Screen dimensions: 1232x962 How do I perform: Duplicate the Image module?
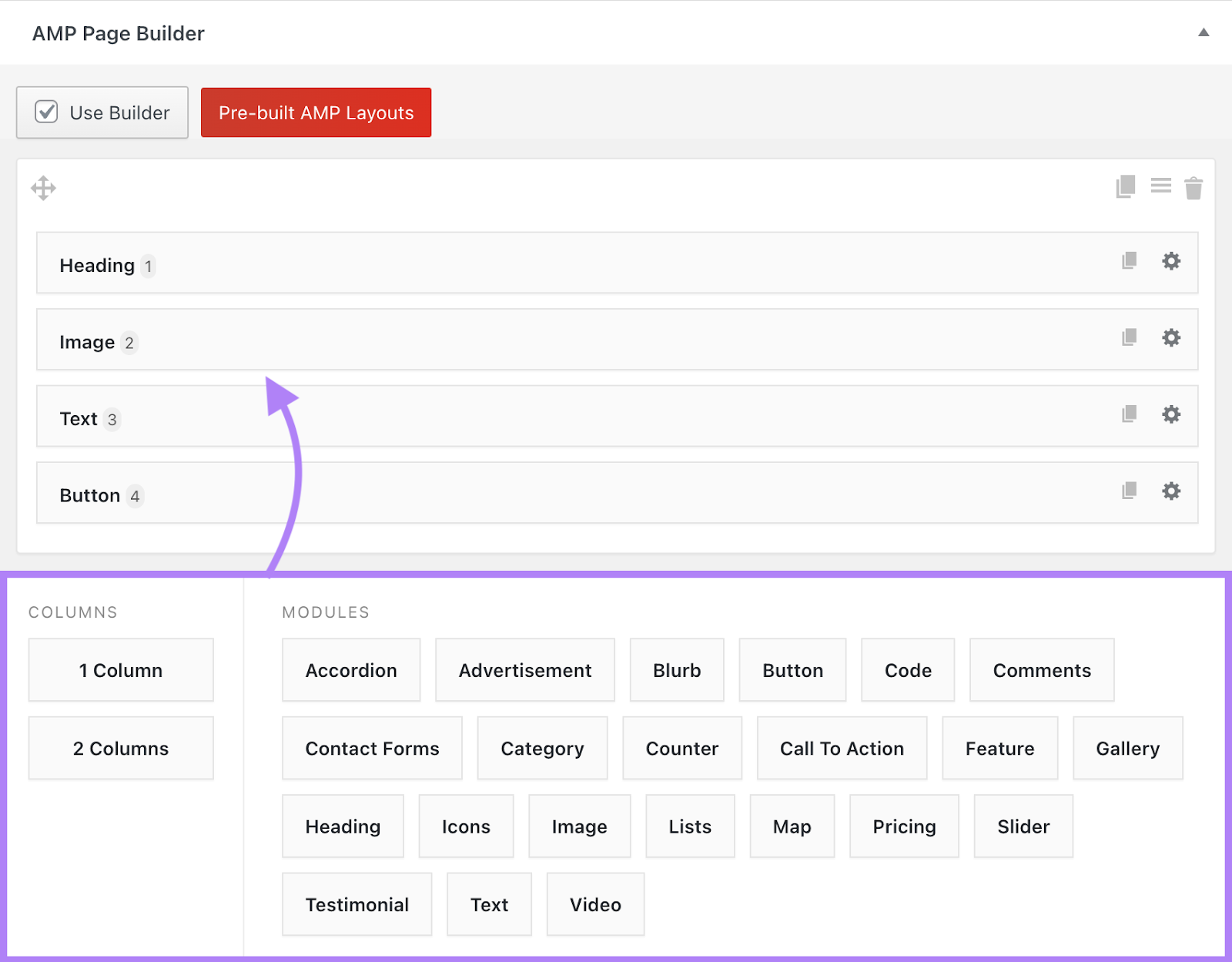point(1128,338)
